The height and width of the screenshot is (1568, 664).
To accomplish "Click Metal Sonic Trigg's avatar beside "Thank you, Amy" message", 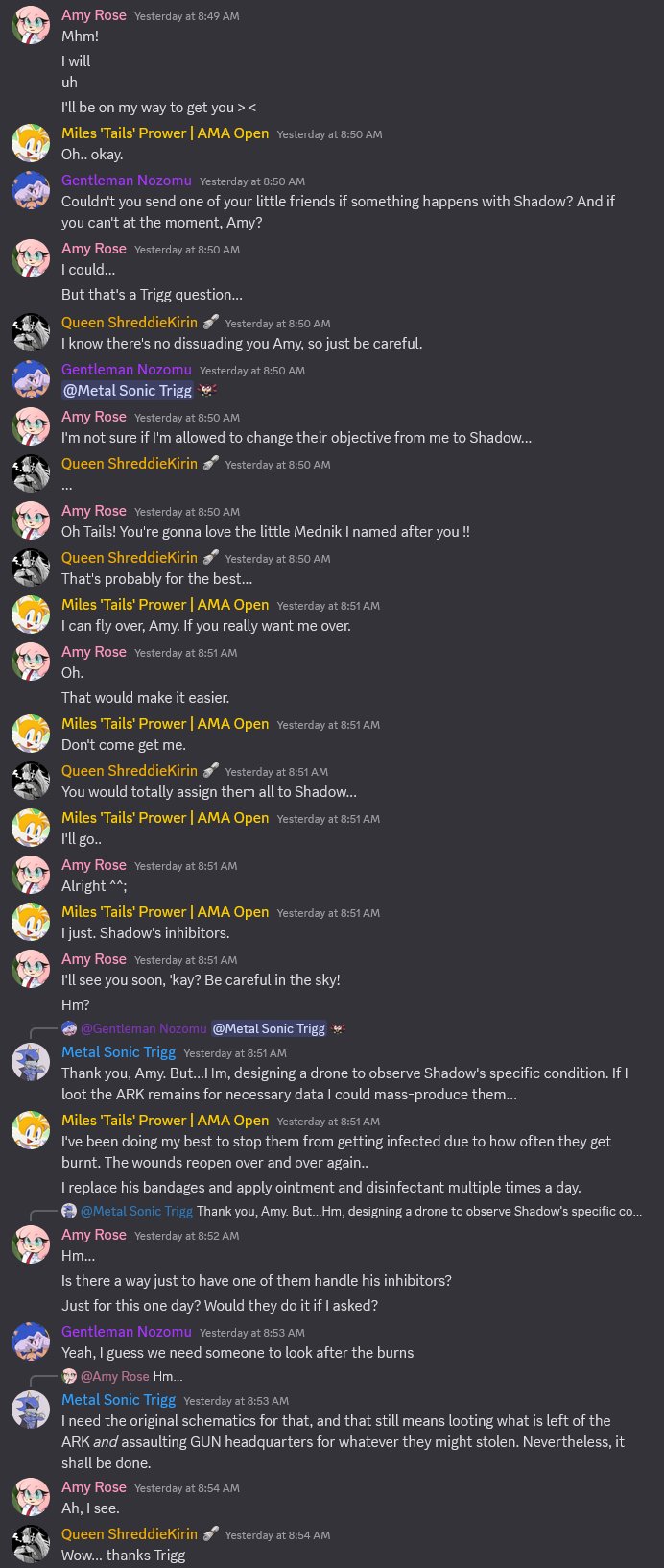I will point(31,1062).
